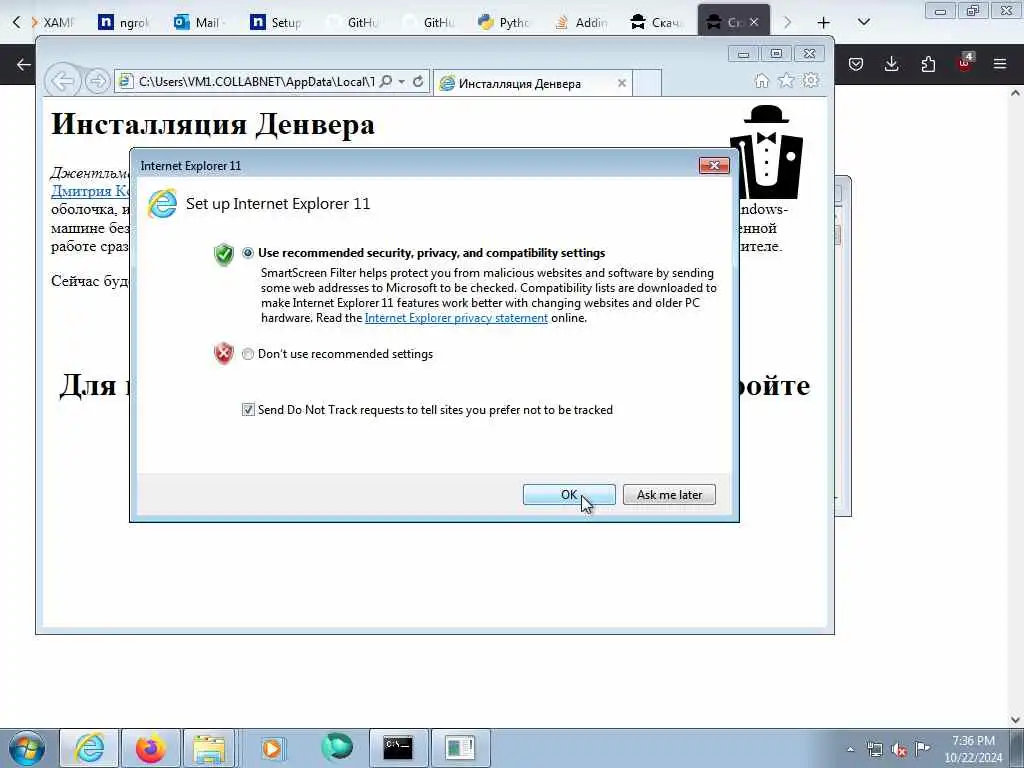Click Firefox taskbar icon
Image resolution: width=1024 pixels, height=768 pixels.
150,748
